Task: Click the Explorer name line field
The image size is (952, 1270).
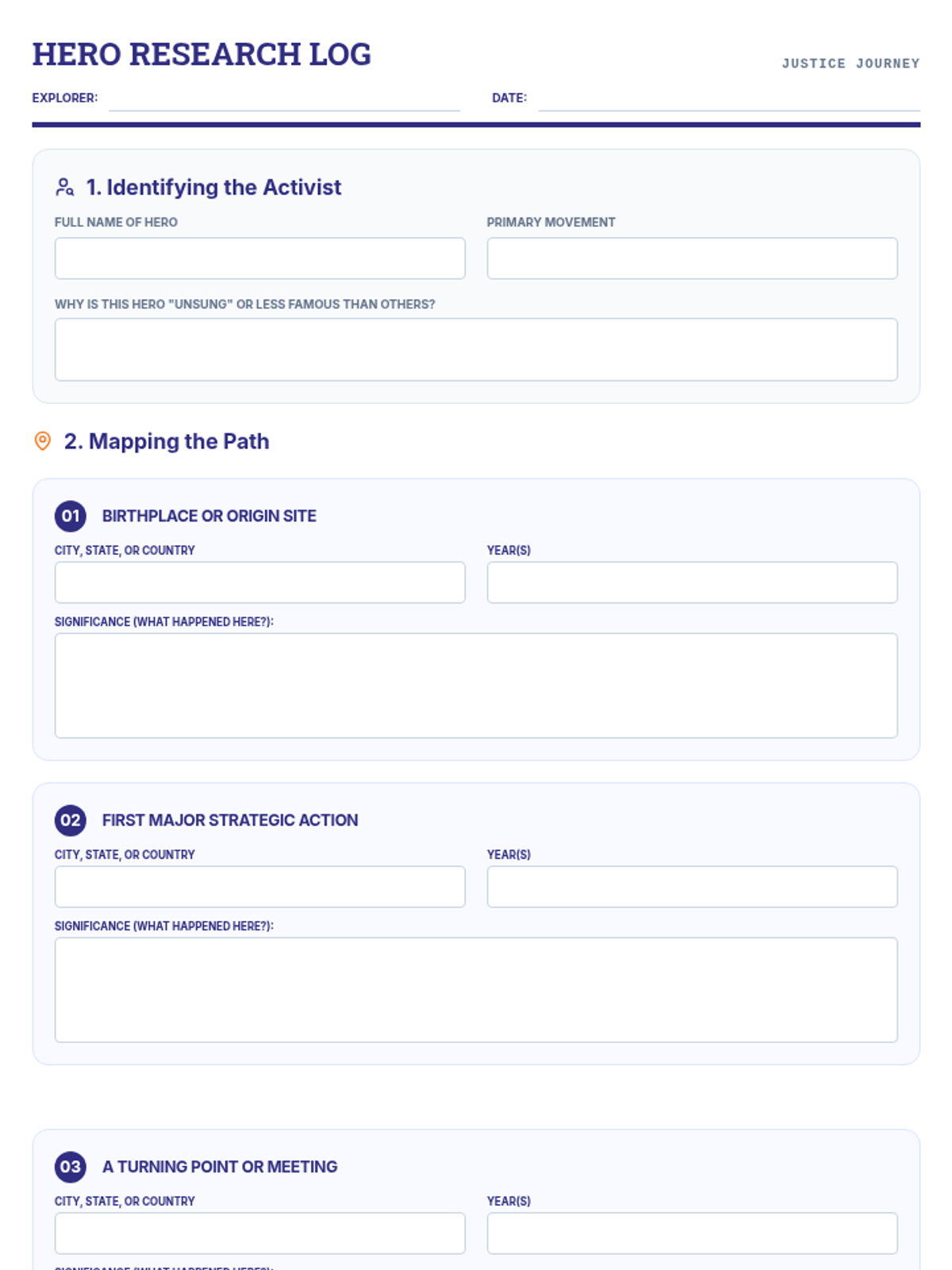Action: pyautogui.click(x=284, y=100)
